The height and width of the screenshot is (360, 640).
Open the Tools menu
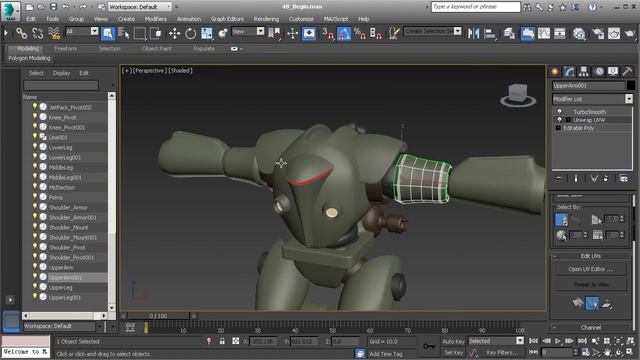coord(52,19)
